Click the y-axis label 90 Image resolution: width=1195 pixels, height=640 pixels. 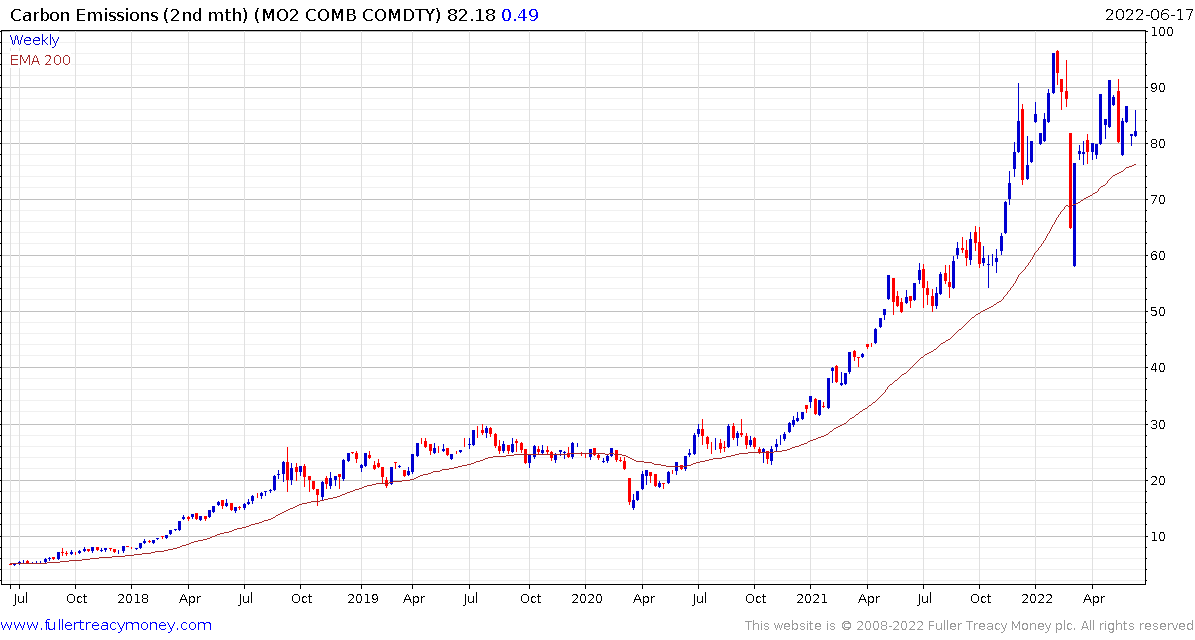1160,88
